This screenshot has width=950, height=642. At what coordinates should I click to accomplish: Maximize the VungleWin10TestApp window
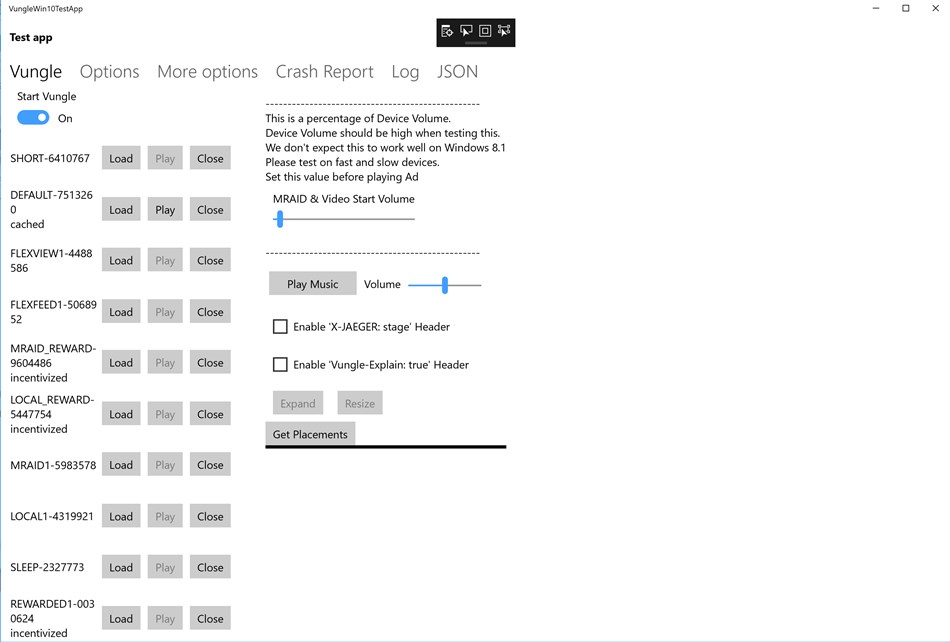click(905, 8)
